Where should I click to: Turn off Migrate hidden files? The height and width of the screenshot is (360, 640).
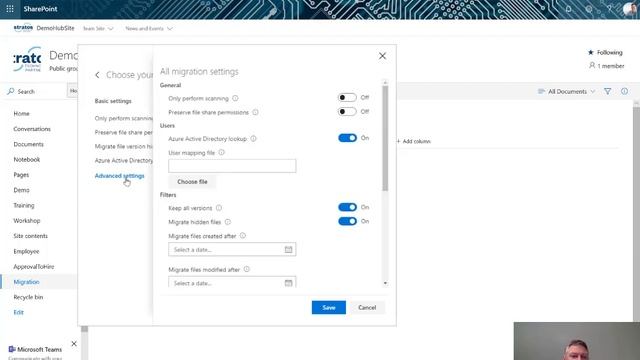click(347, 221)
